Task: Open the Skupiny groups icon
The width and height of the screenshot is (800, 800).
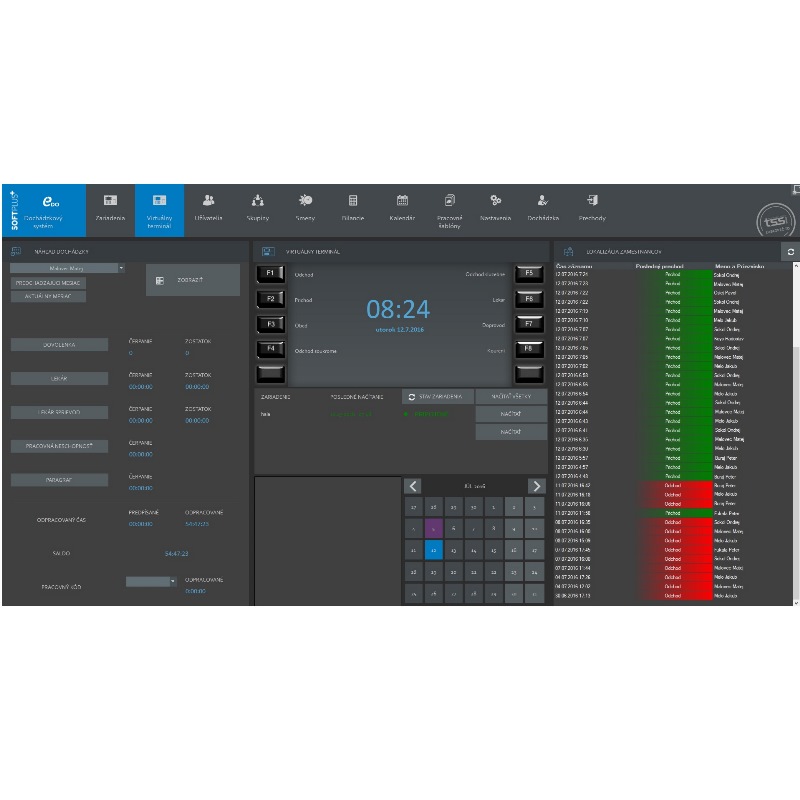Action: 258,201
